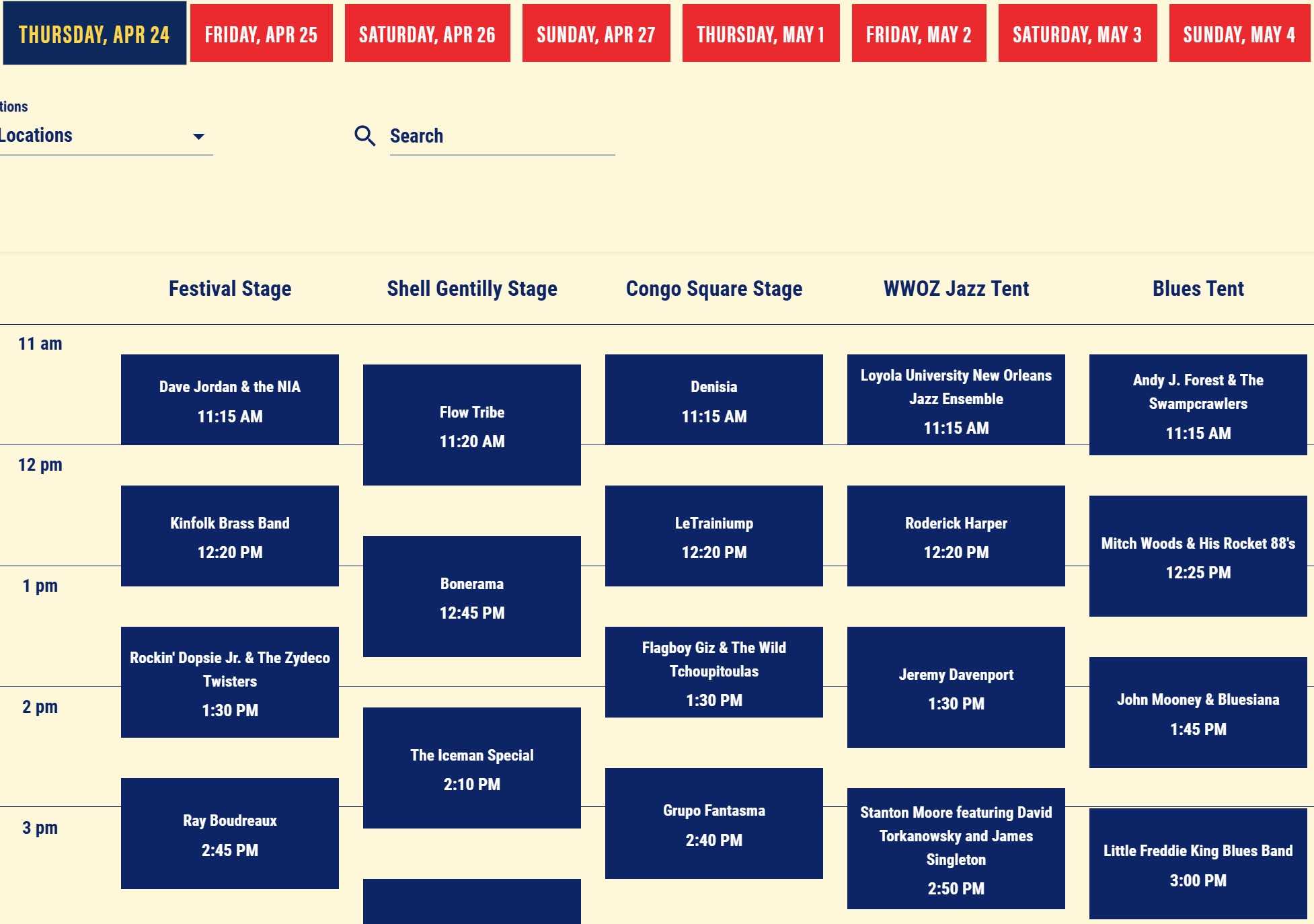Open the Flow Tribe event details
Screen dimensions: 1314x924
[x=471, y=425]
